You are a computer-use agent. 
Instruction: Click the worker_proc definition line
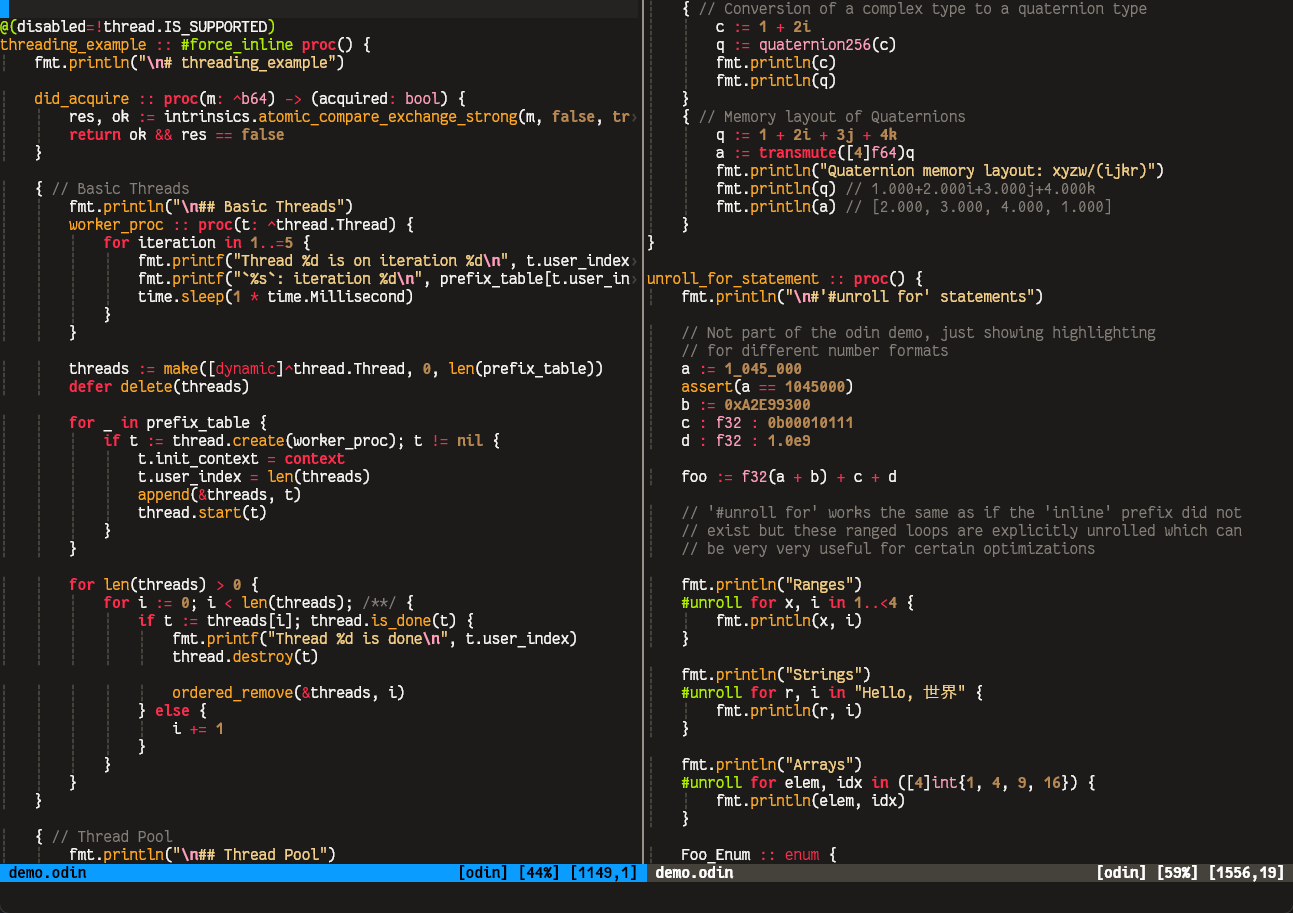[241, 225]
